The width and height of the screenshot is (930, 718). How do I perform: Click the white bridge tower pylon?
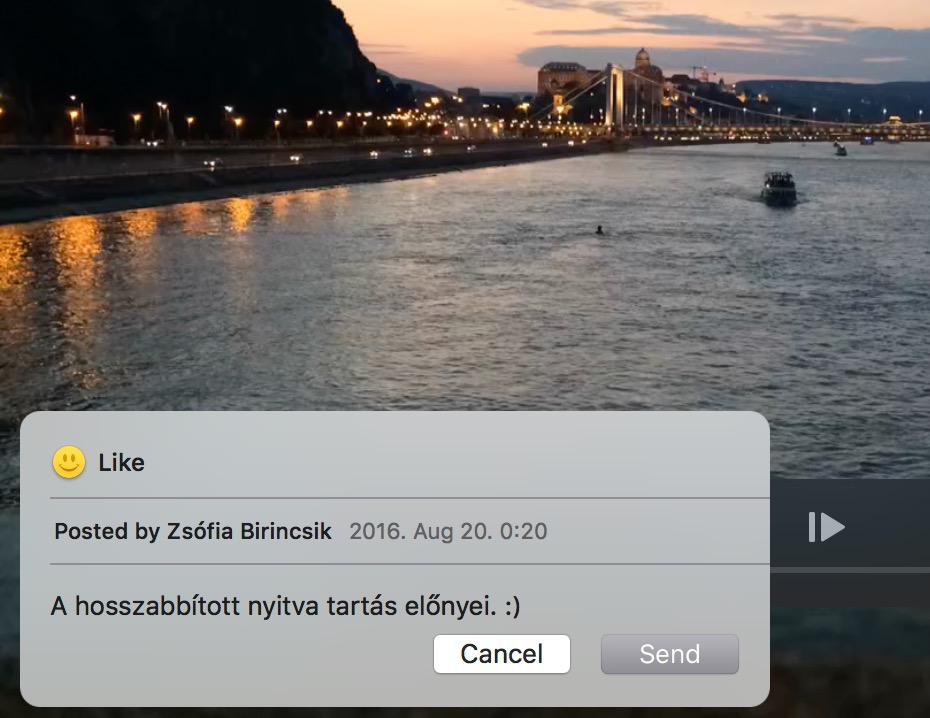[x=614, y=96]
